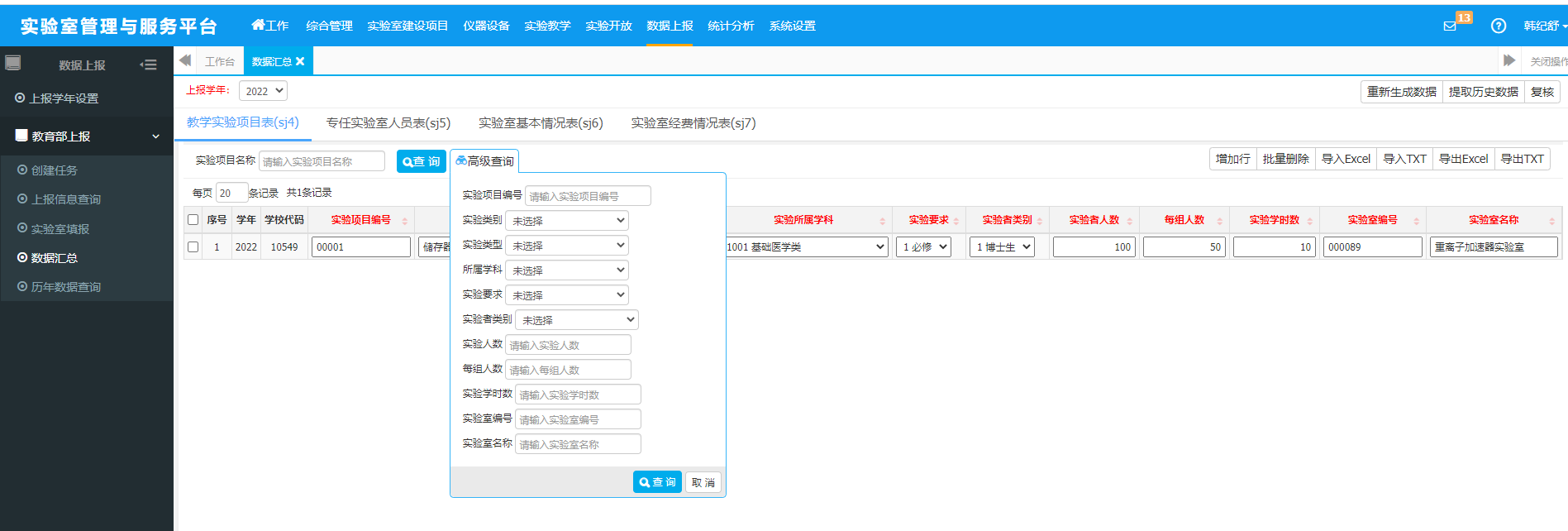Click the 增加行 button
This screenshot has height=531, width=1568.
pos(1232,159)
